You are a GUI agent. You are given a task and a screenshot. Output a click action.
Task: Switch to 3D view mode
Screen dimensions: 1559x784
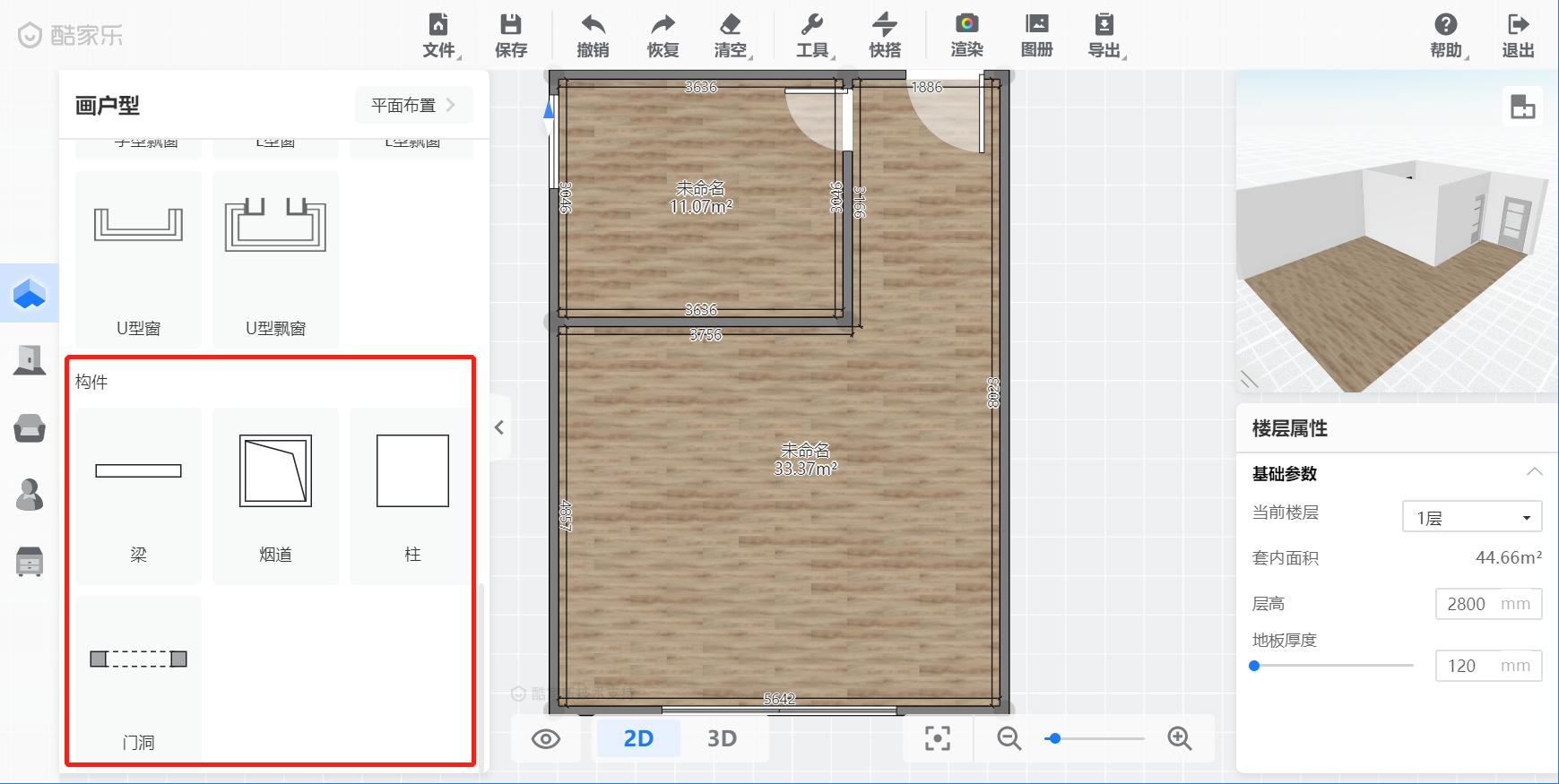point(722,738)
